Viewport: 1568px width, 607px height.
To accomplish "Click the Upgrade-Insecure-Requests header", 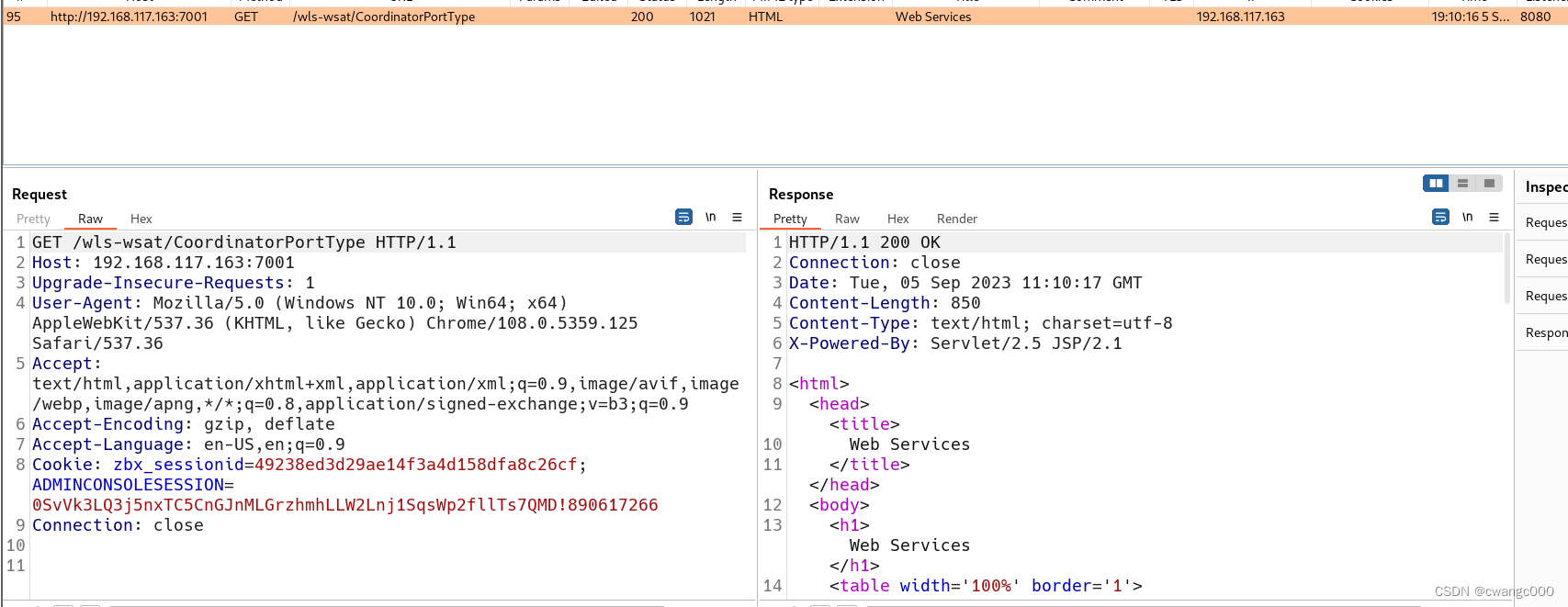I will 174,283.
